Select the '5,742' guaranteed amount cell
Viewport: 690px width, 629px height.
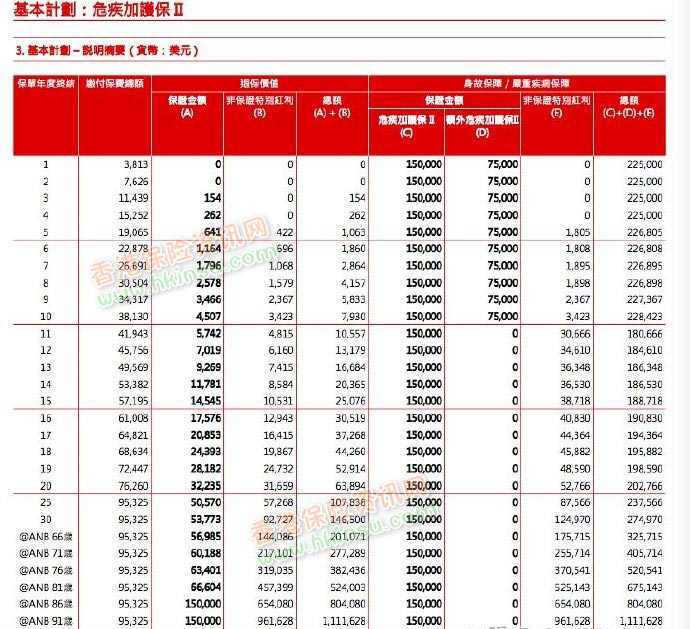click(209, 334)
